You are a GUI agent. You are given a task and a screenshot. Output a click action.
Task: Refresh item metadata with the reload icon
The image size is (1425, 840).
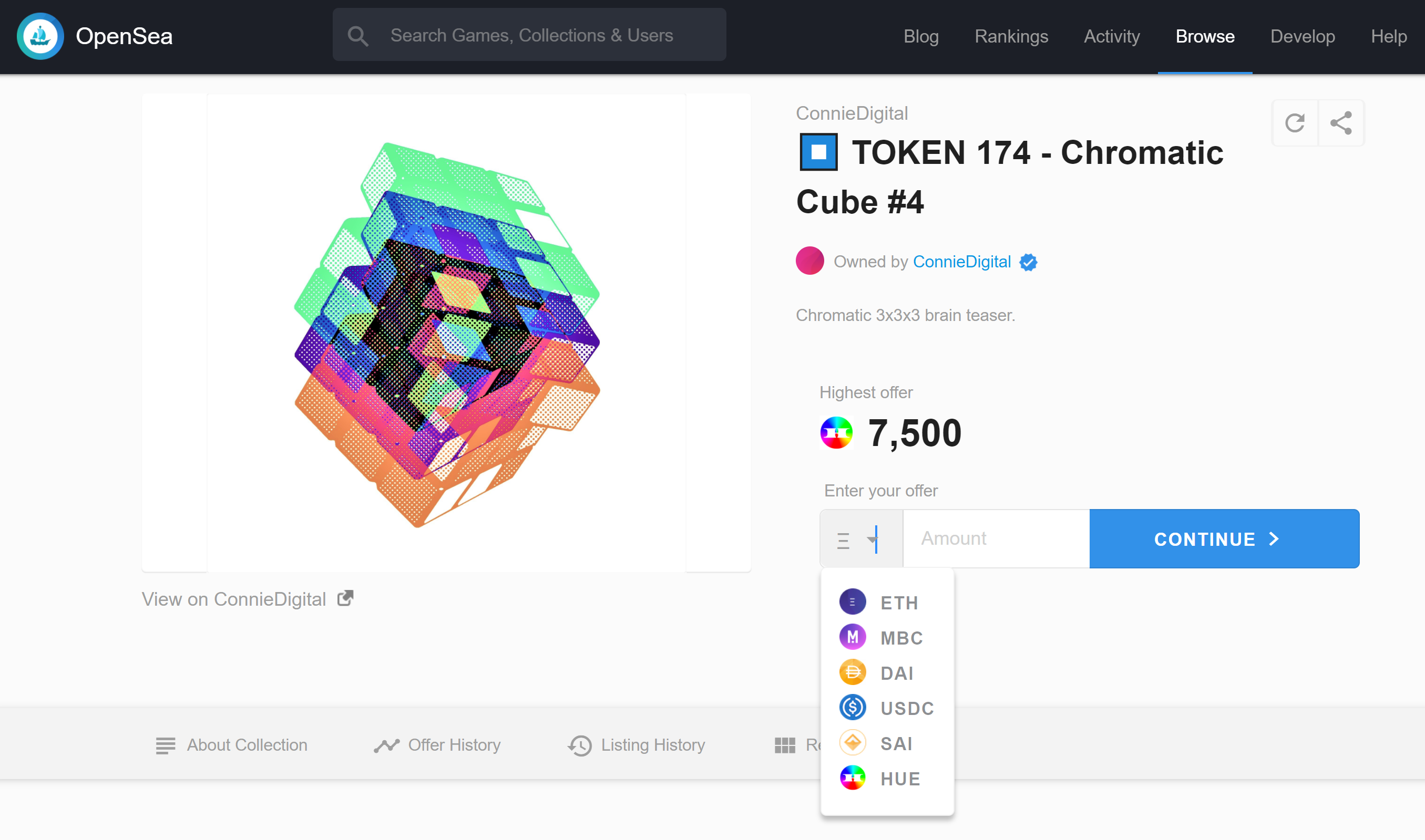click(1295, 123)
